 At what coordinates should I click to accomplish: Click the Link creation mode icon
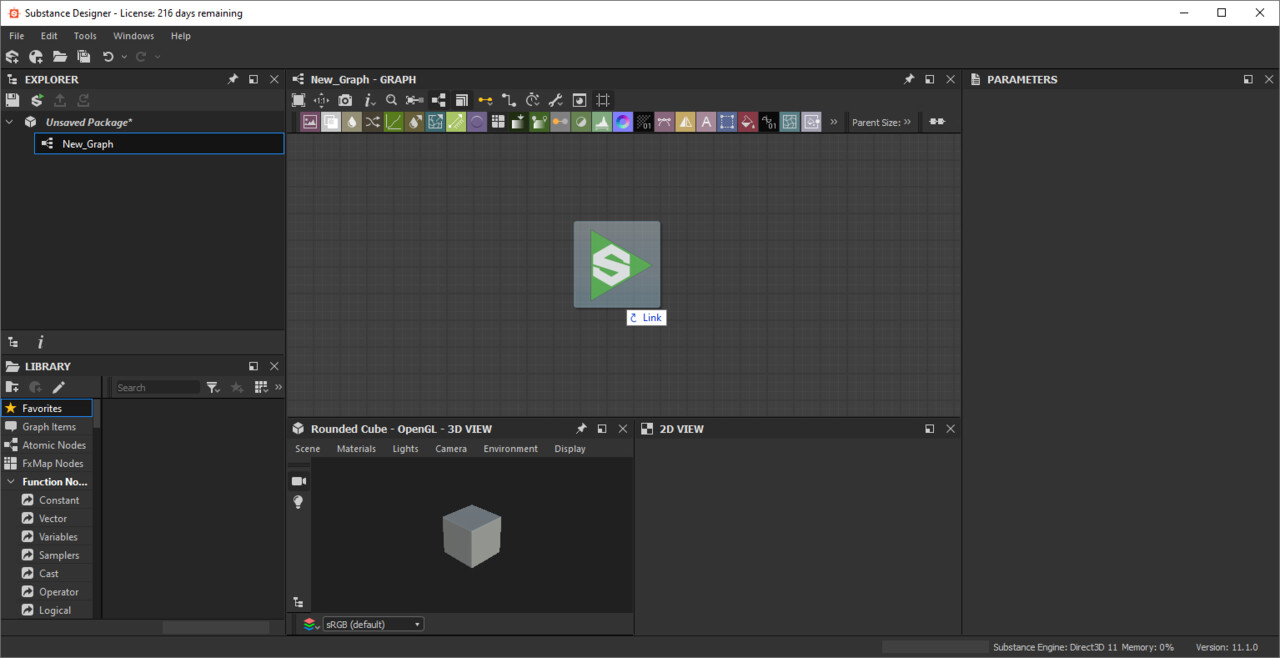click(485, 100)
